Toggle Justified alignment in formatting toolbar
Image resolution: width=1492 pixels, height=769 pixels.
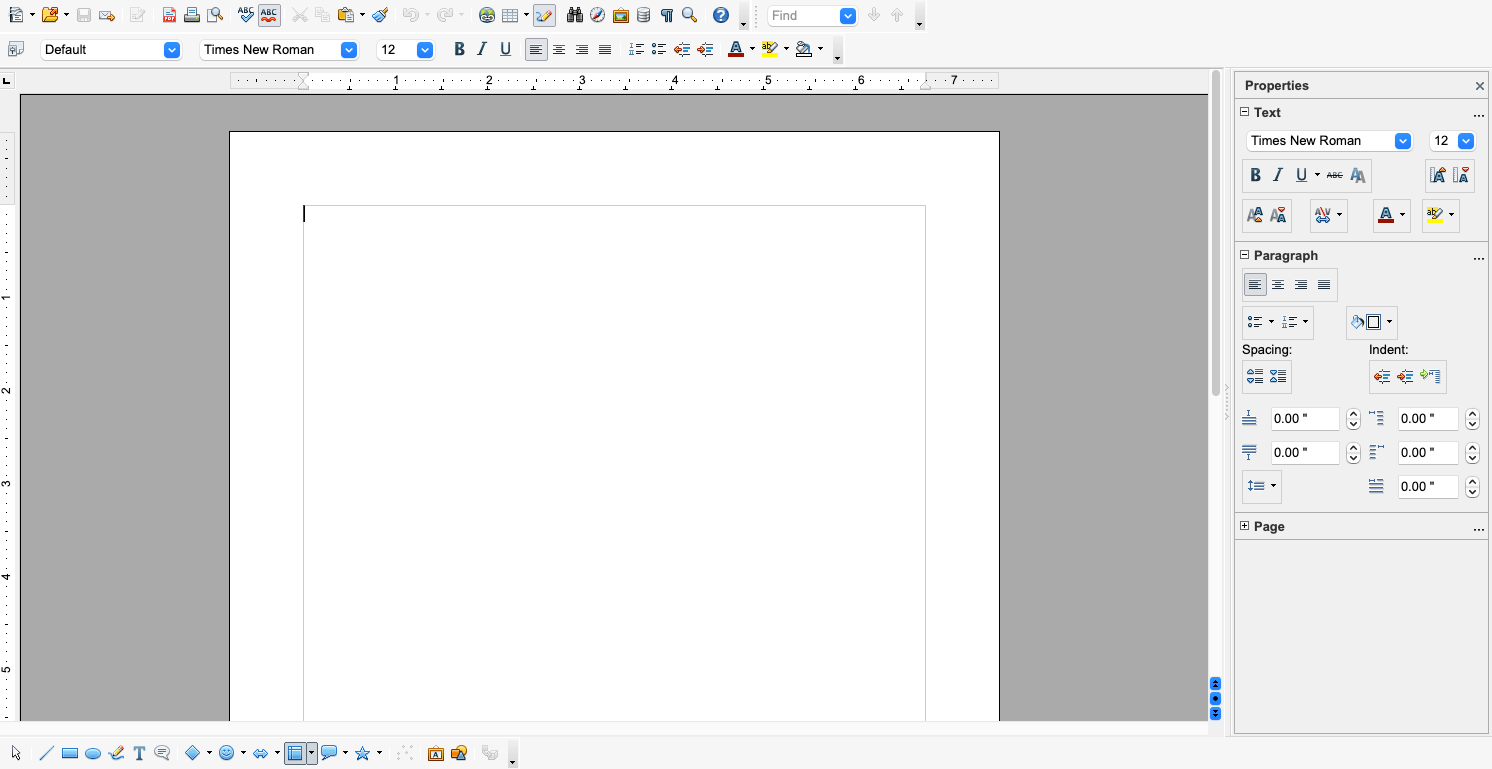(x=605, y=49)
